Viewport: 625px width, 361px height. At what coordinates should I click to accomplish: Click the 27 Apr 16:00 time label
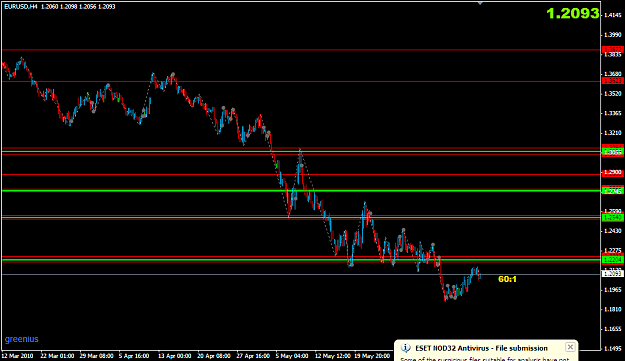pos(253,356)
